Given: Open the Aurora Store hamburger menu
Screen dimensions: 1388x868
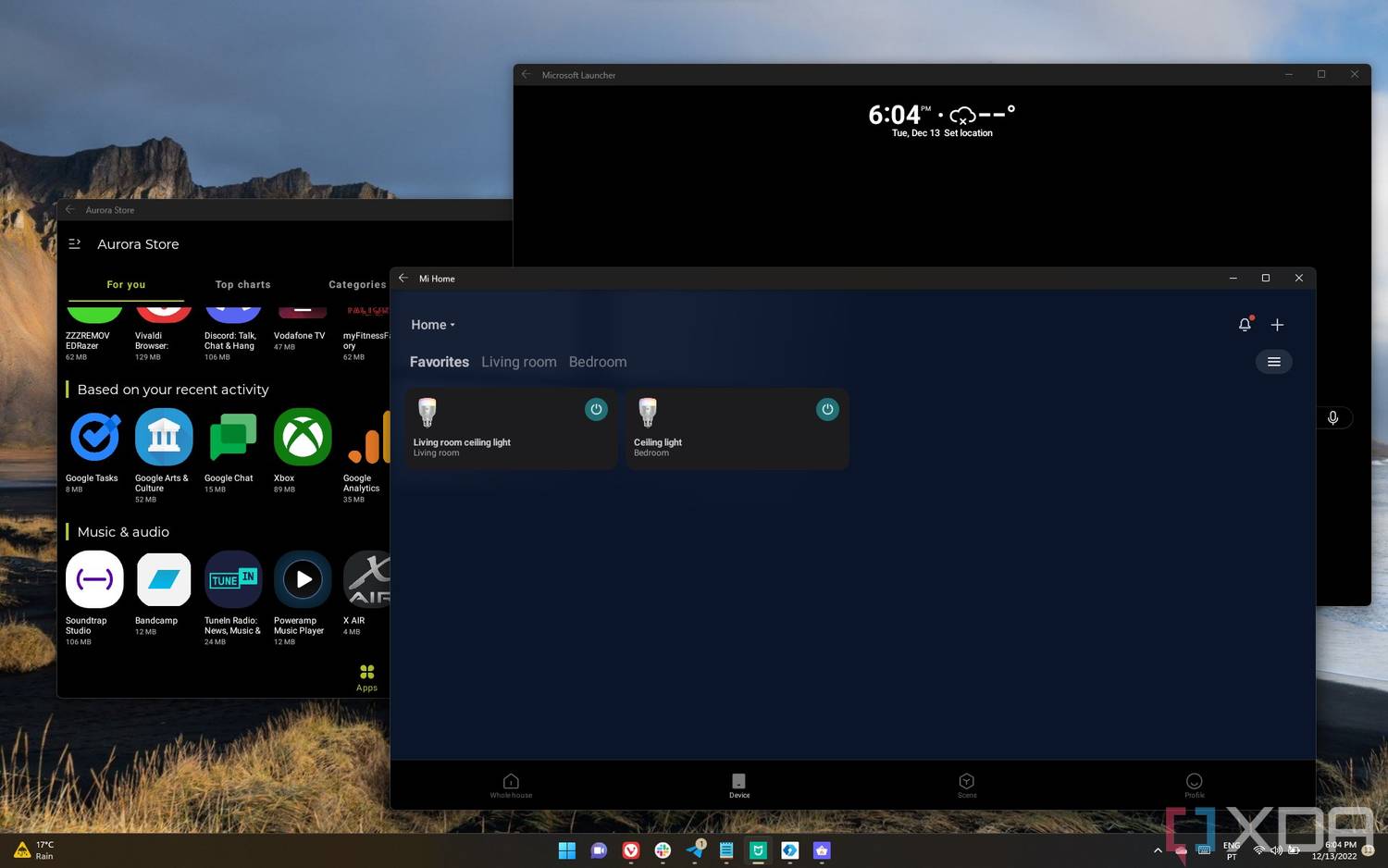Looking at the screenshot, I should pyautogui.click(x=75, y=244).
